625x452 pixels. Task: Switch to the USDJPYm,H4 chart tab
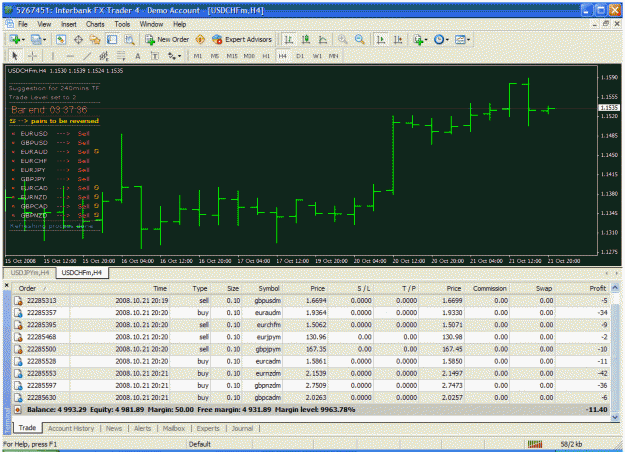click(30, 273)
